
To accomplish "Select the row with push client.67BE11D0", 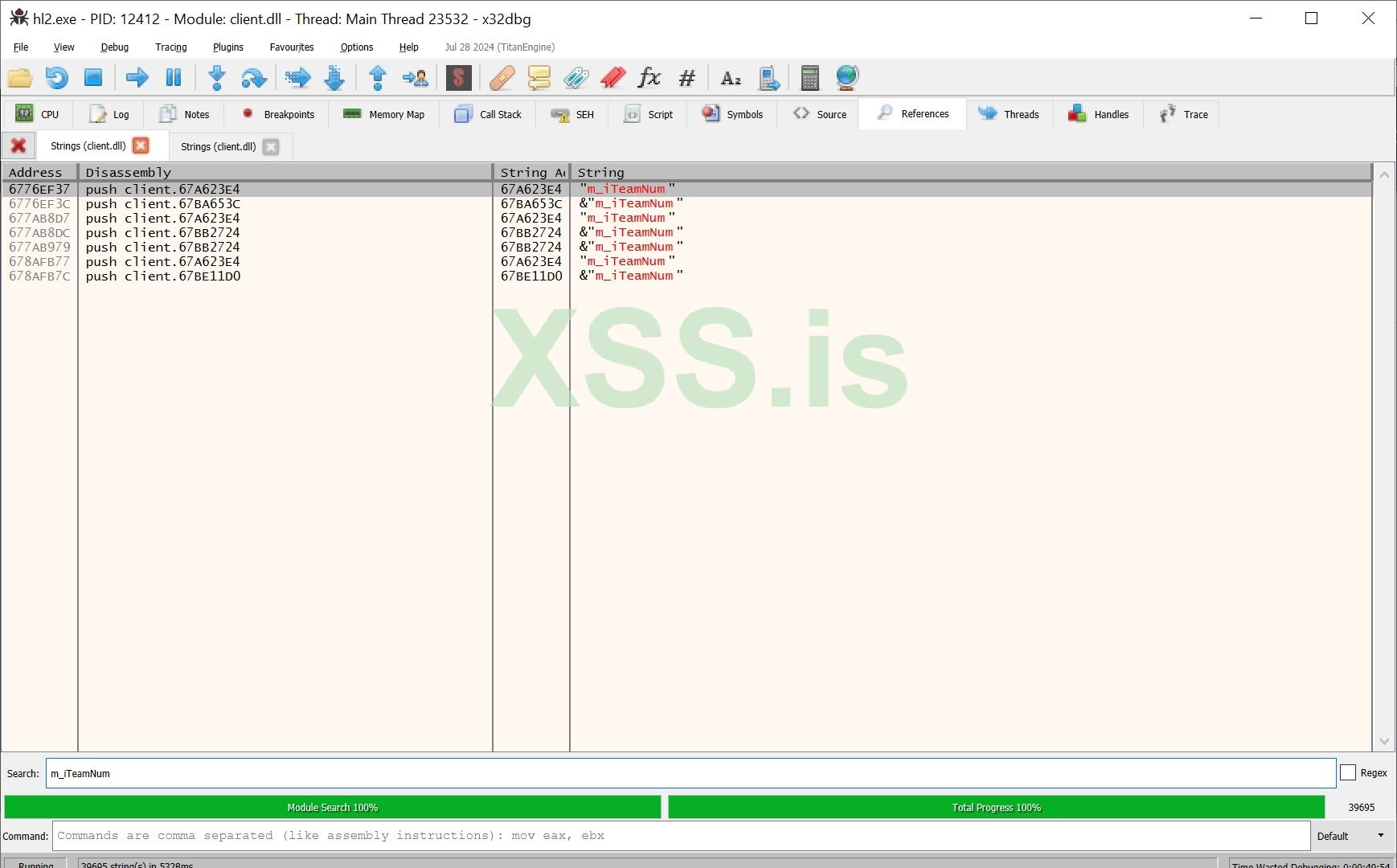I will pyautogui.click(x=687, y=276).
